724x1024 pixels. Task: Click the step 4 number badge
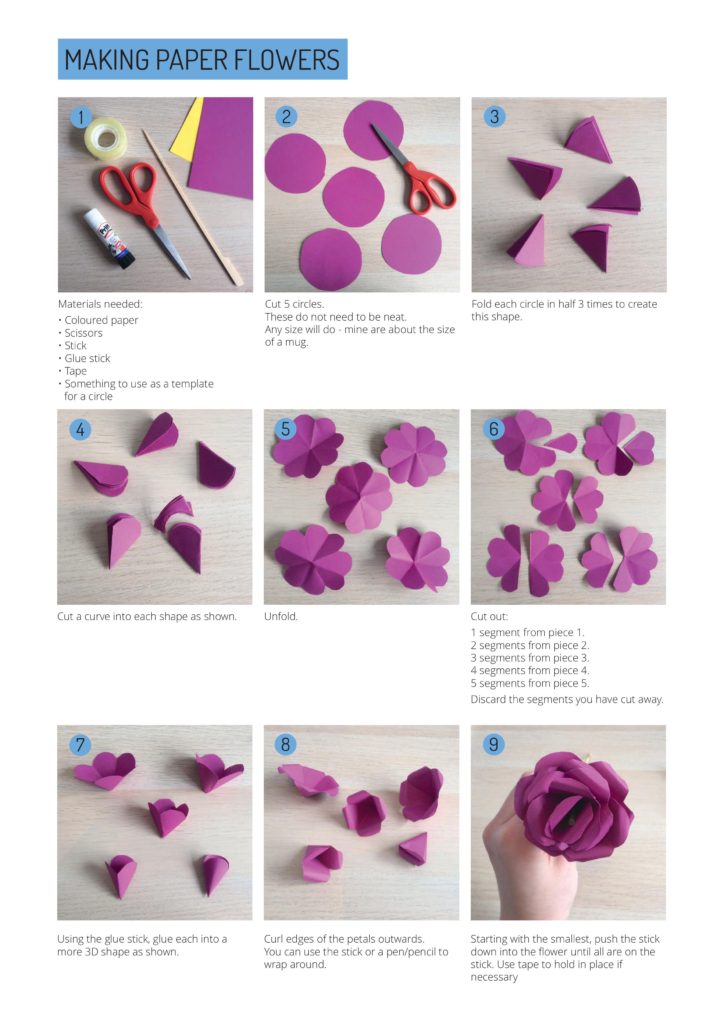(80, 430)
